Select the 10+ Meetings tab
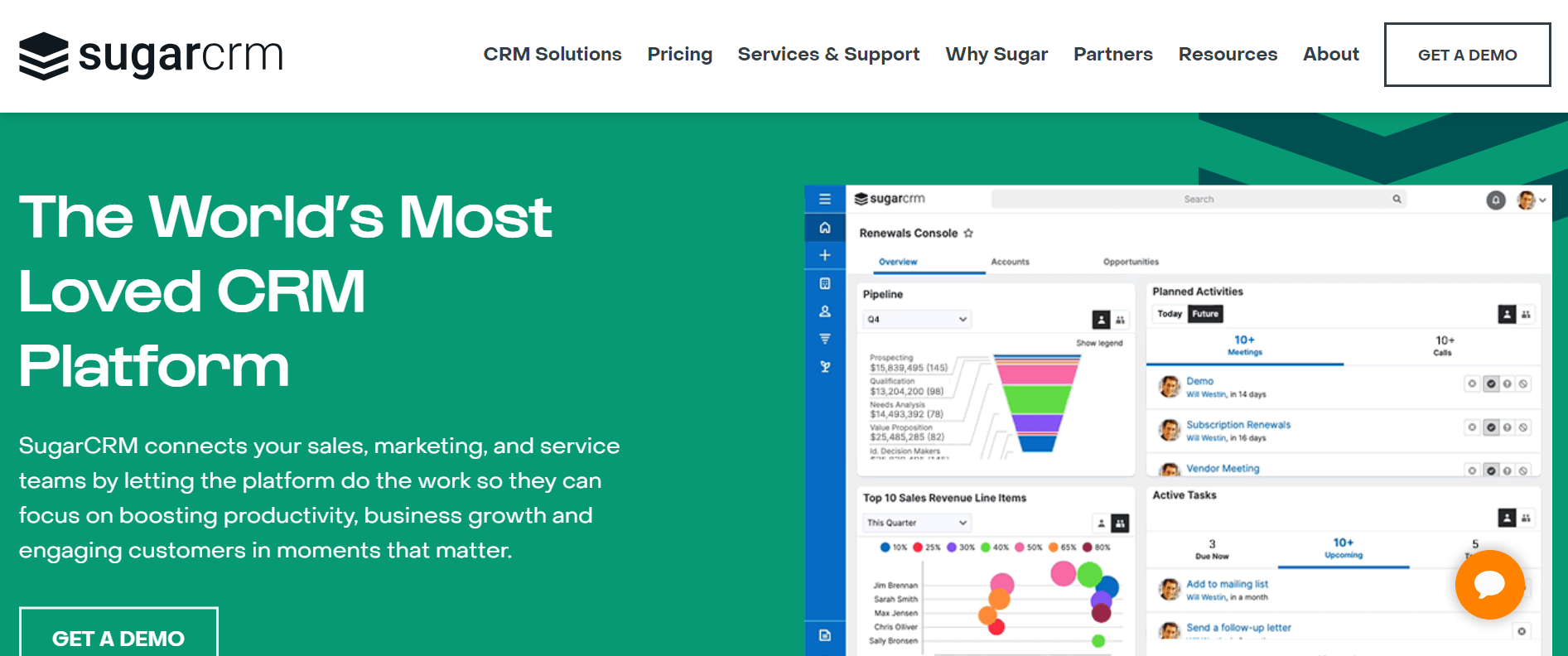Screen dimensions: 1568x656 pyautogui.click(x=1244, y=345)
